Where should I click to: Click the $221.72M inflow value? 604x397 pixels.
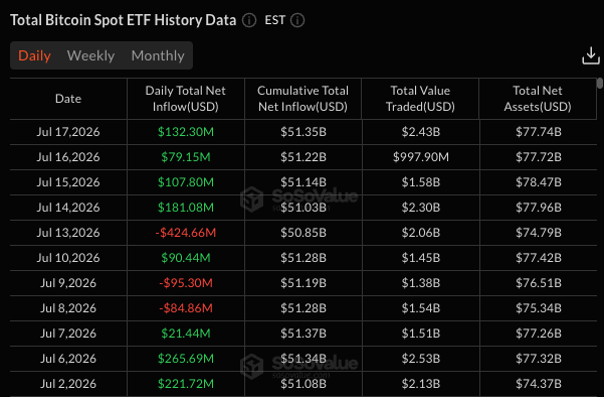pyautogui.click(x=186, y=384)
